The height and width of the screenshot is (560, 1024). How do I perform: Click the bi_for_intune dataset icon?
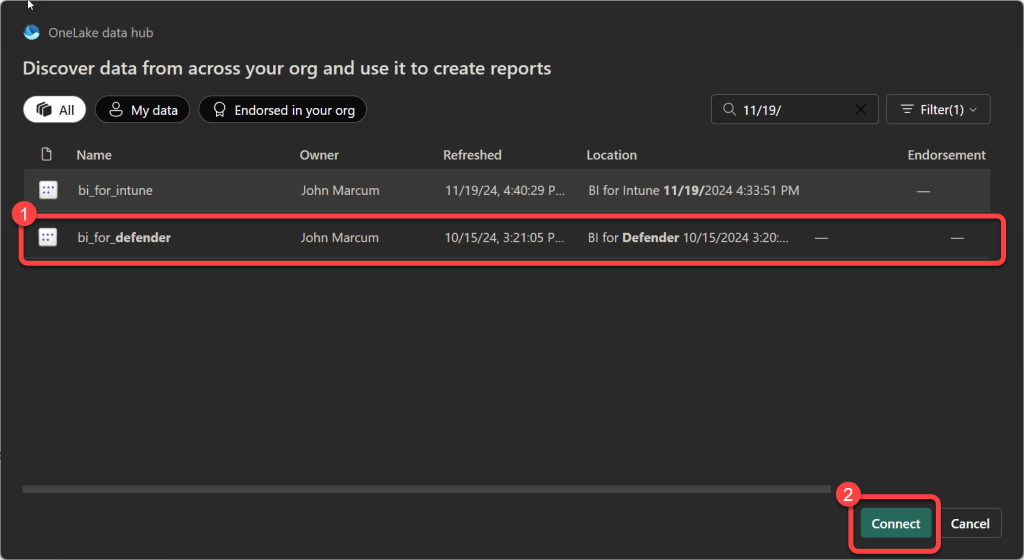tap(48, 190)
